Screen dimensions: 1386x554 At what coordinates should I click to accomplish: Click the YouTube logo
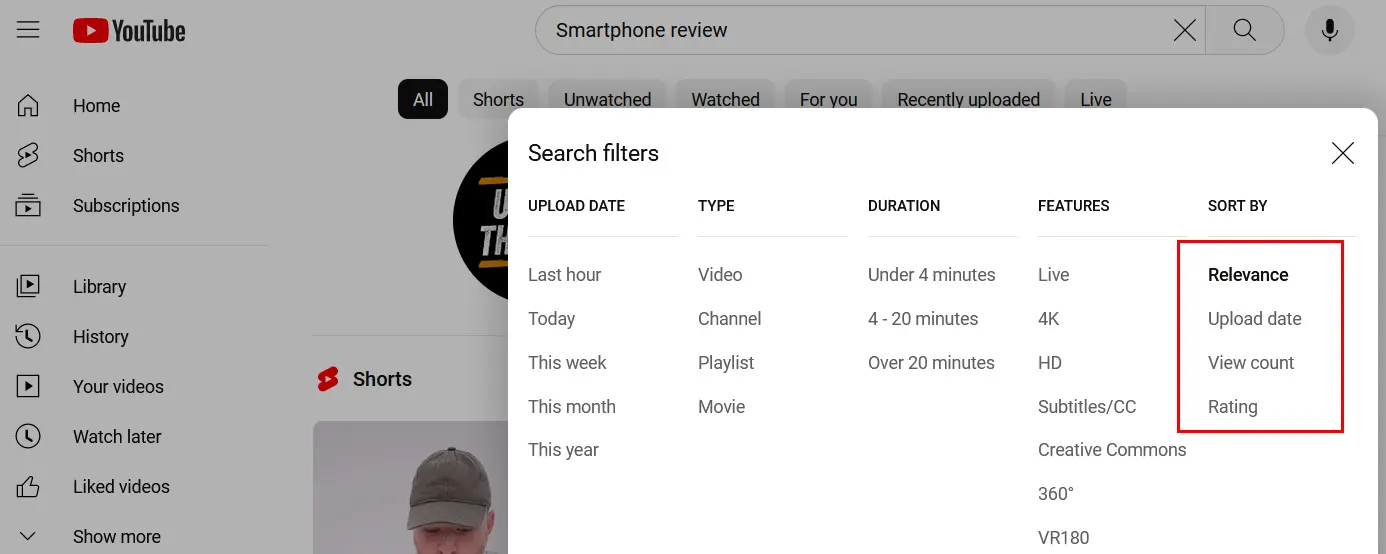pos(129,31)
